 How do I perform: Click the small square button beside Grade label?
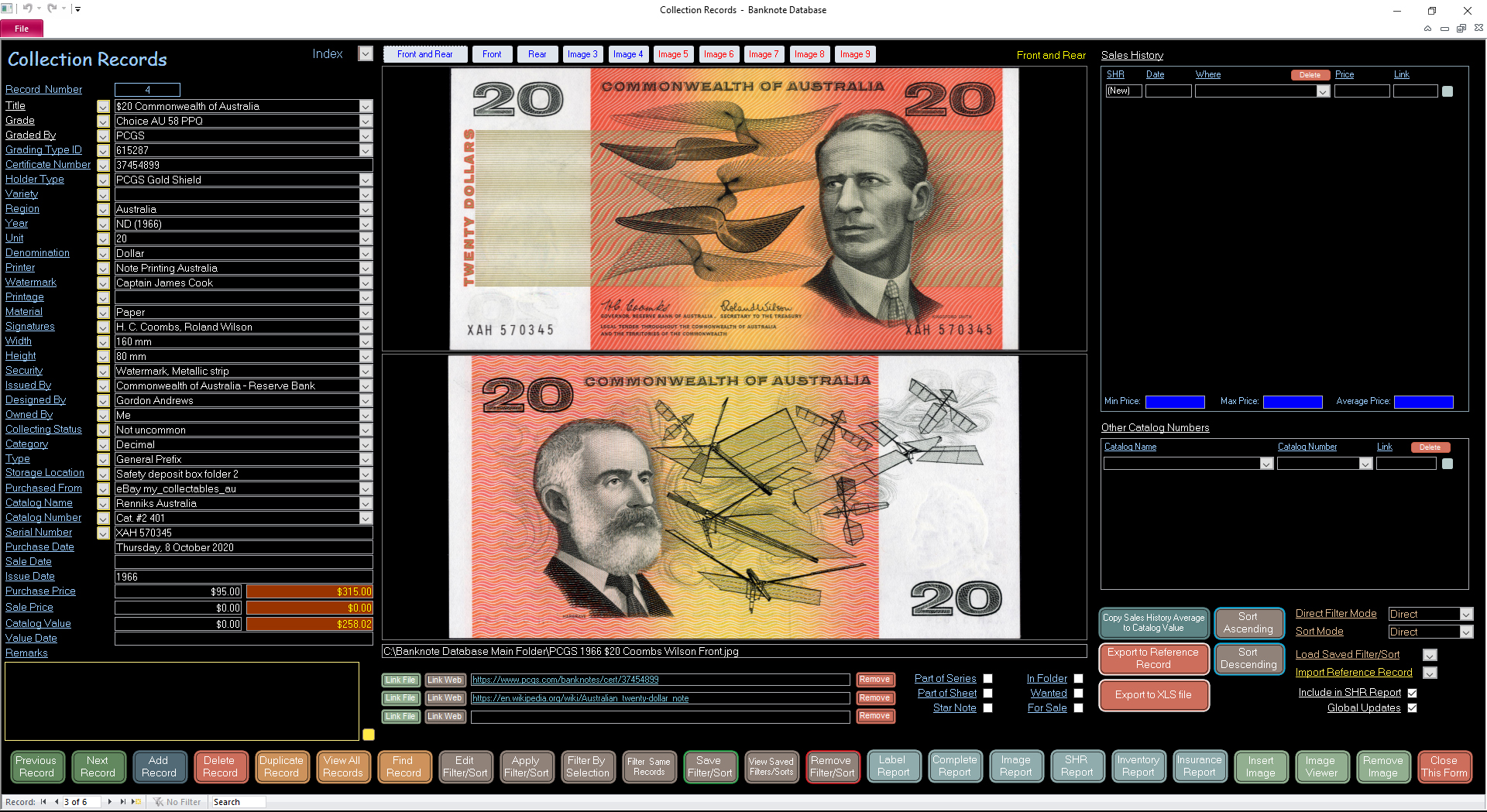(103, 121)
